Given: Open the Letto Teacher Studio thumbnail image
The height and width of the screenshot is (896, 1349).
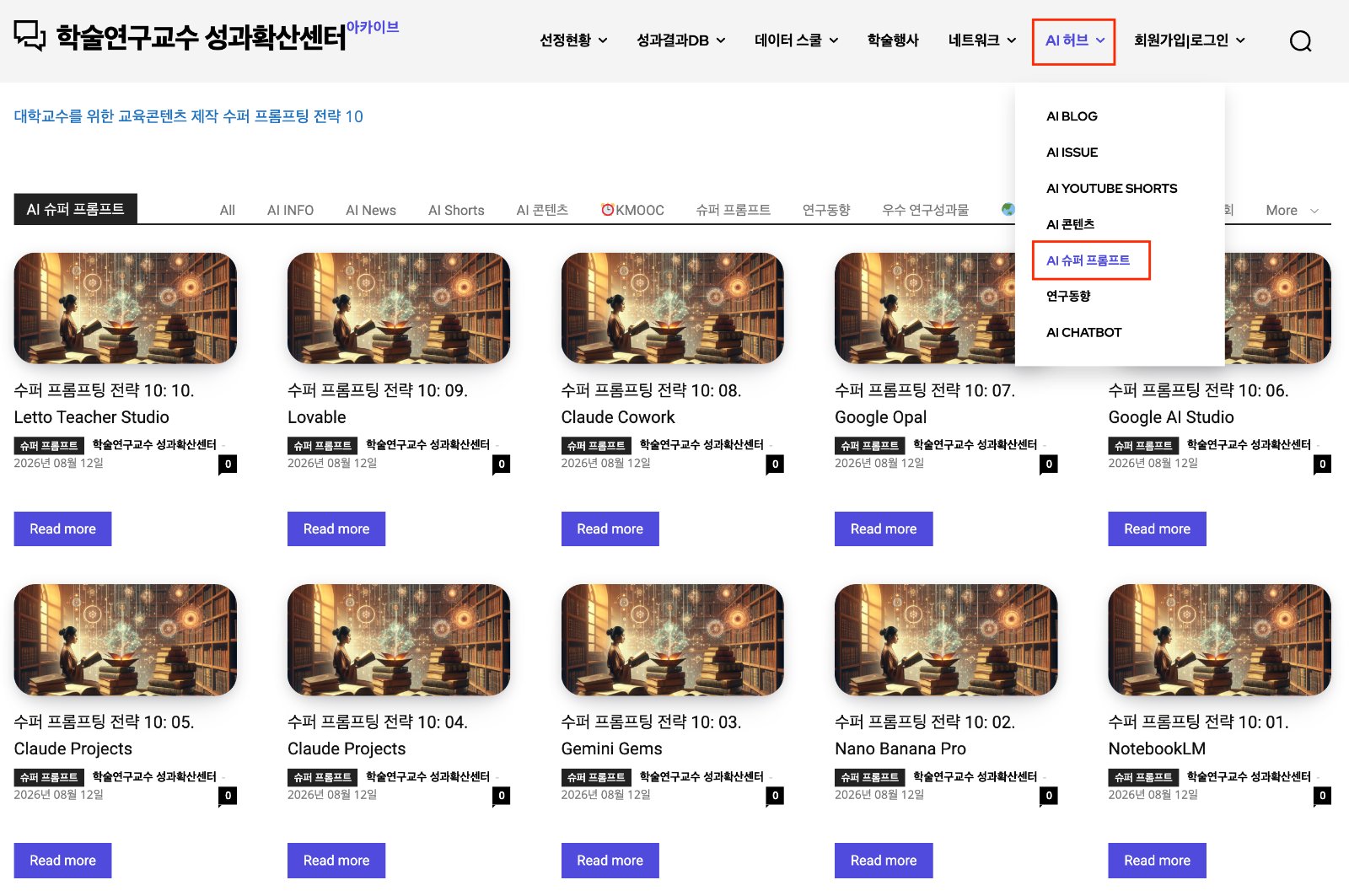Looking at the screenshot, I should tap(125, 309).
